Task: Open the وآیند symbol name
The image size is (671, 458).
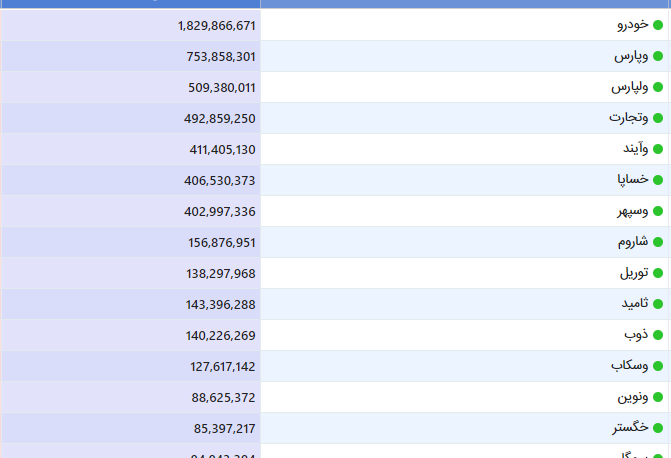Action: pyautogui.click(x=636, y=149)
